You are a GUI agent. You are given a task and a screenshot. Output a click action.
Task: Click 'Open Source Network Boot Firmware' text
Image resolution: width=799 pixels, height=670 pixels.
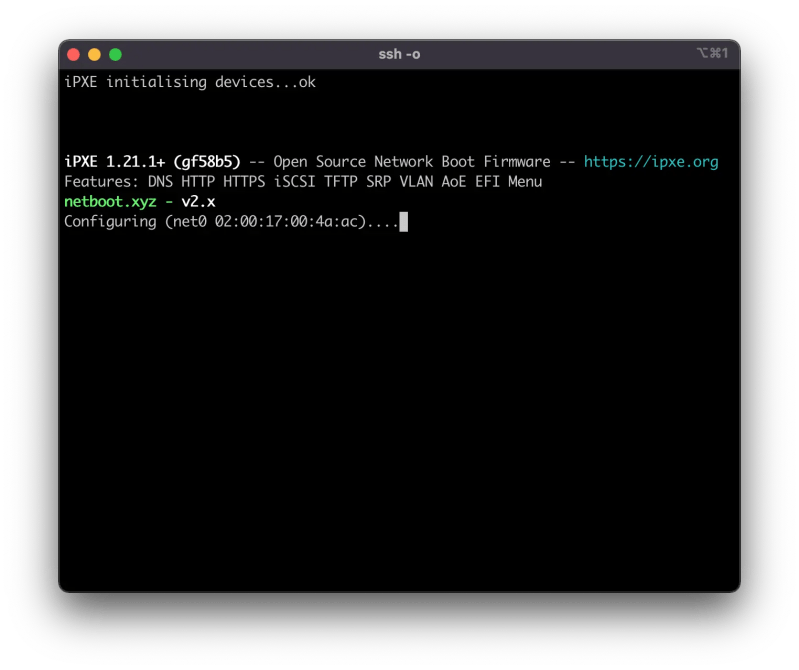pyautogui.click(x=412, y=162)
